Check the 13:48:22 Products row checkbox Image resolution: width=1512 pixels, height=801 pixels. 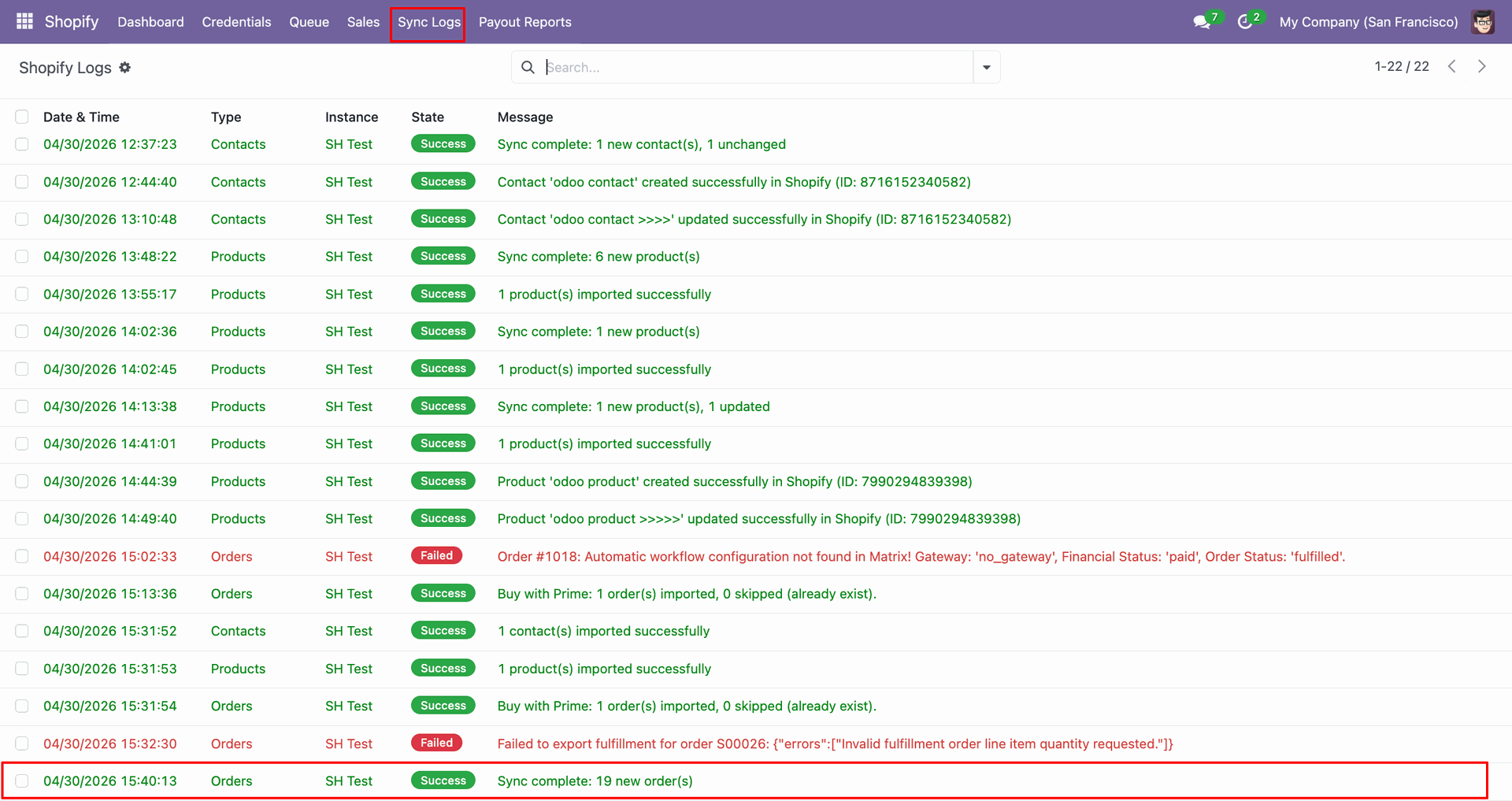(x=22, y=257)
